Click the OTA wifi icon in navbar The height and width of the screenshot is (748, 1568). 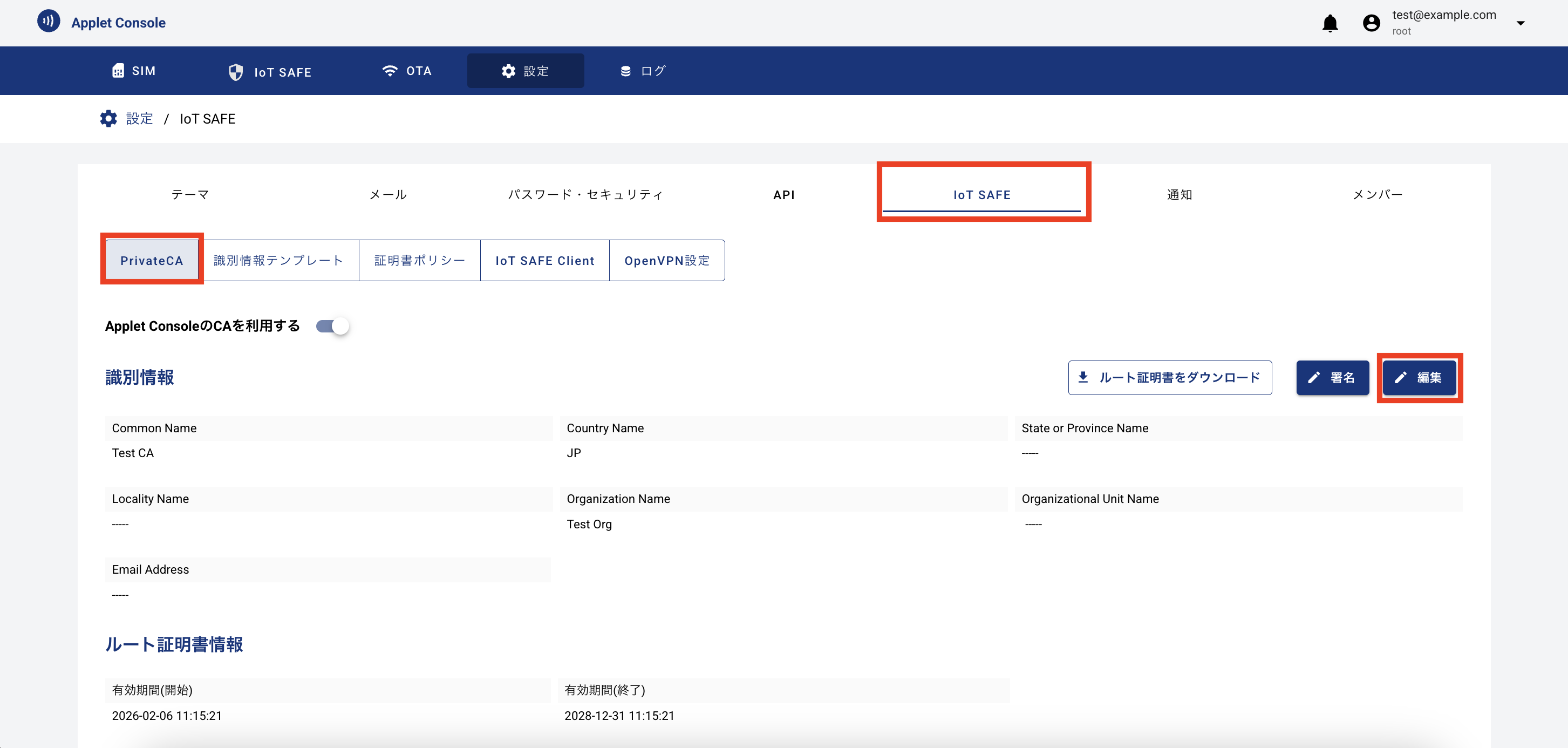(x=390, y=71)
